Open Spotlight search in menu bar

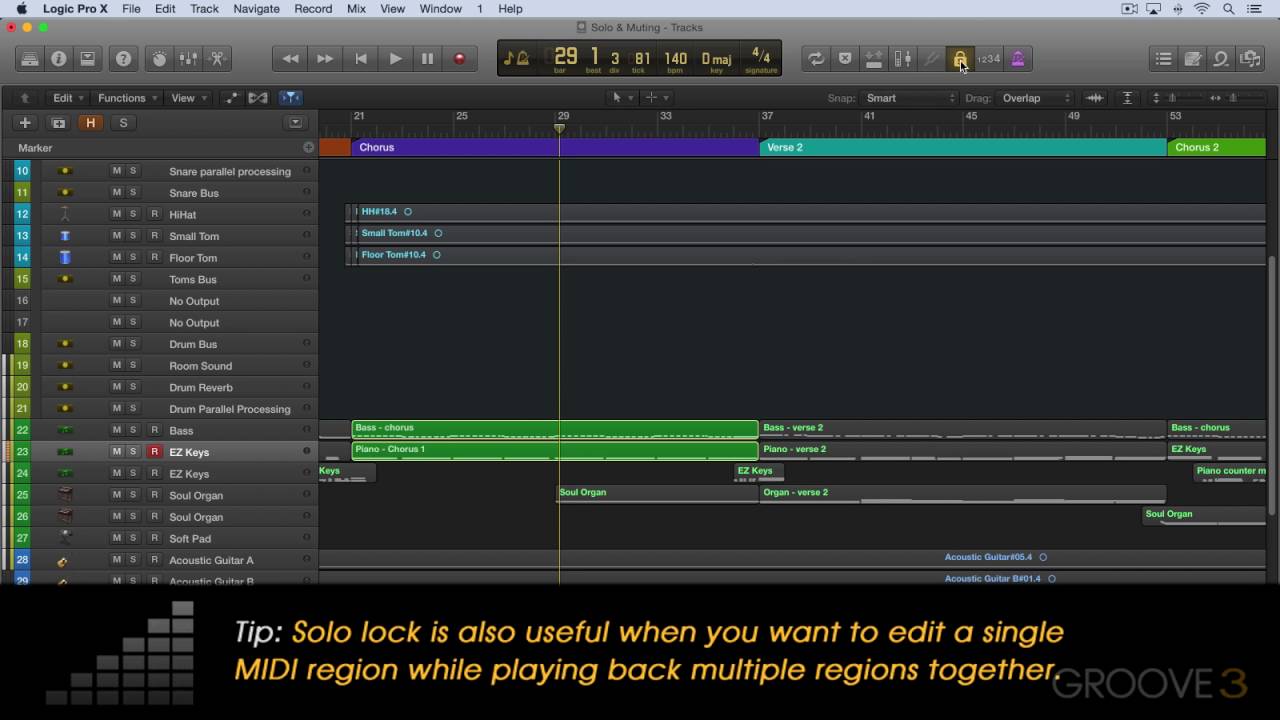coord(1228,9)
